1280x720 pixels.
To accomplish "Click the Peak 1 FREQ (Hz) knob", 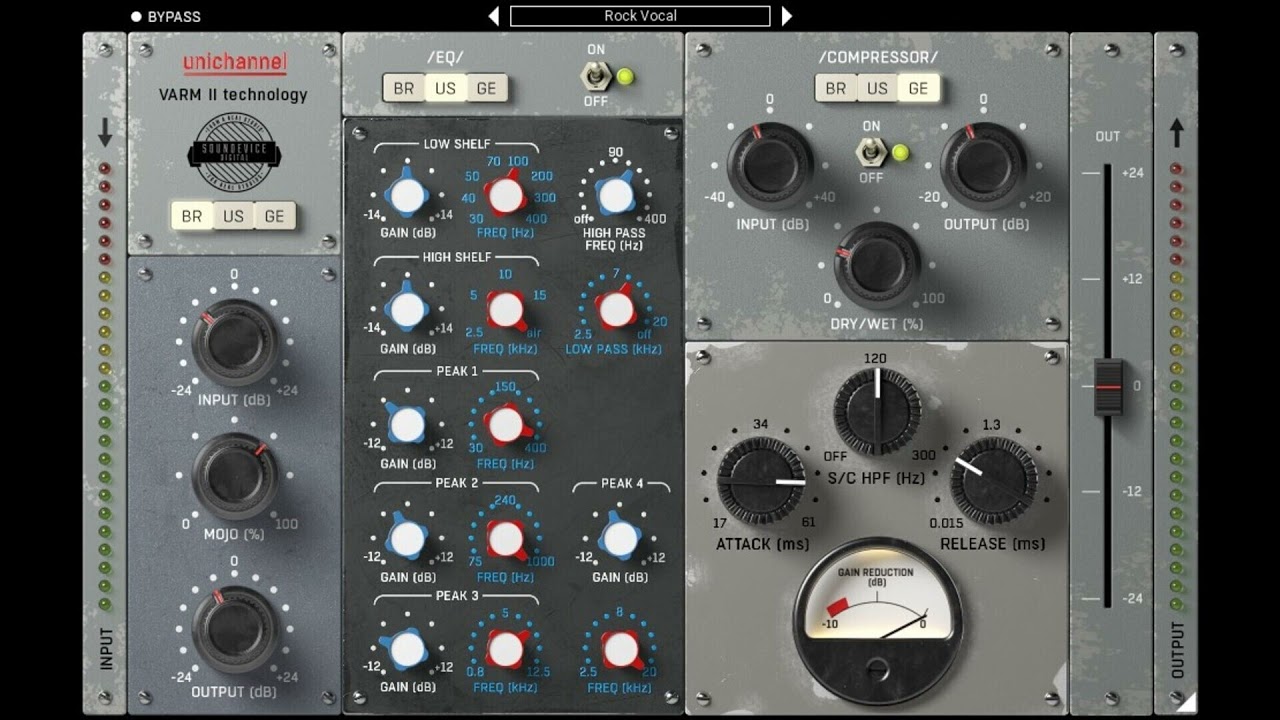I will (x=506, y=425).
